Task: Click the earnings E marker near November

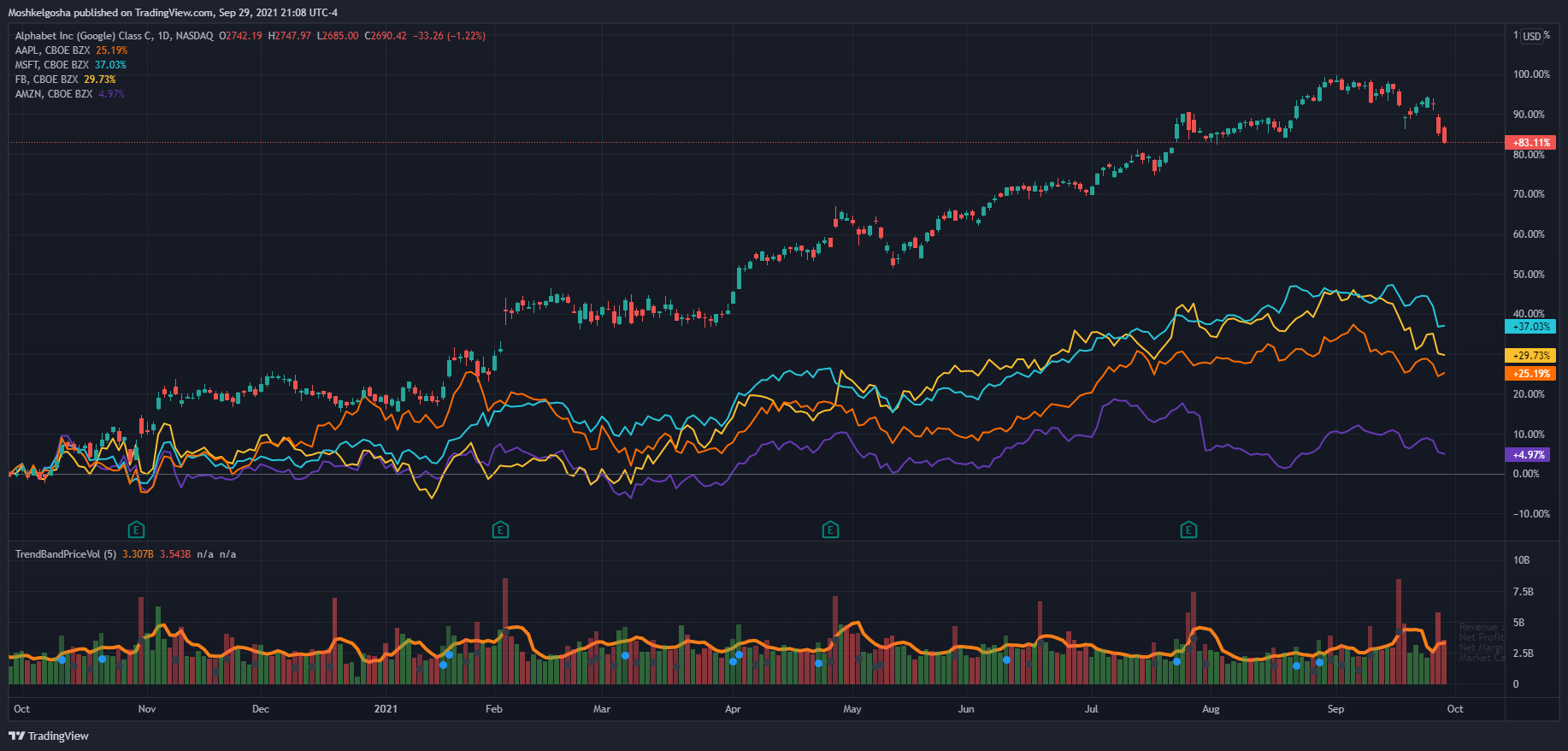Action: pyautogui.click(x=135, y=530)
